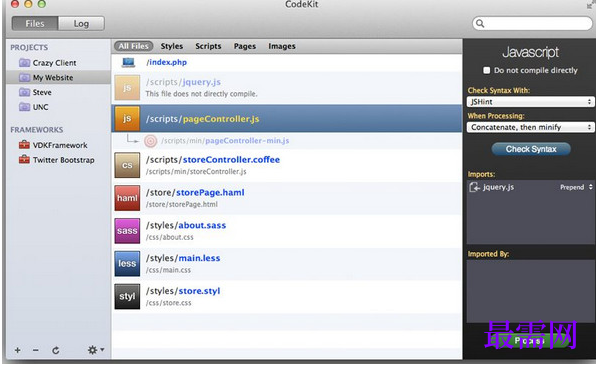Click the about.sass file name
This screenshot has width=596, height=366.
coord(202,225)
